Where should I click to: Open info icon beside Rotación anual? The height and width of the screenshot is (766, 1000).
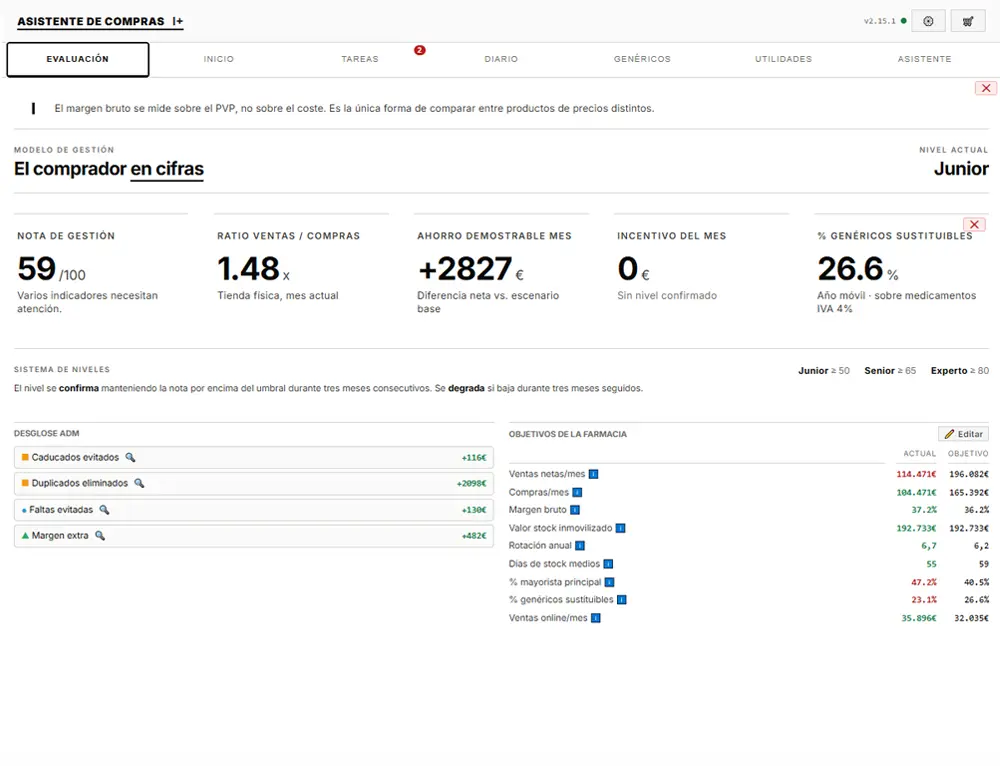pos(580,545)
